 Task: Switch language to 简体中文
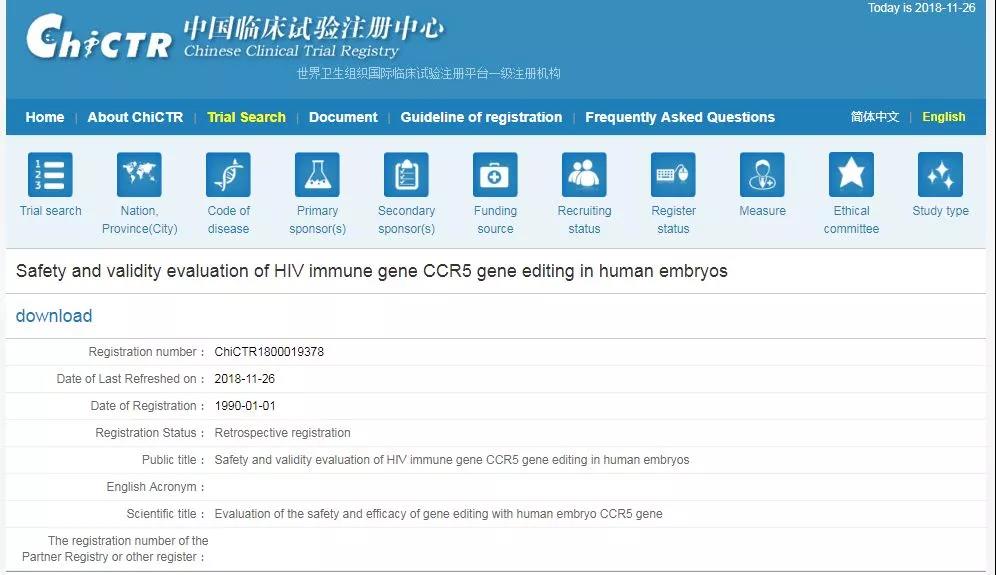(875, 117)
